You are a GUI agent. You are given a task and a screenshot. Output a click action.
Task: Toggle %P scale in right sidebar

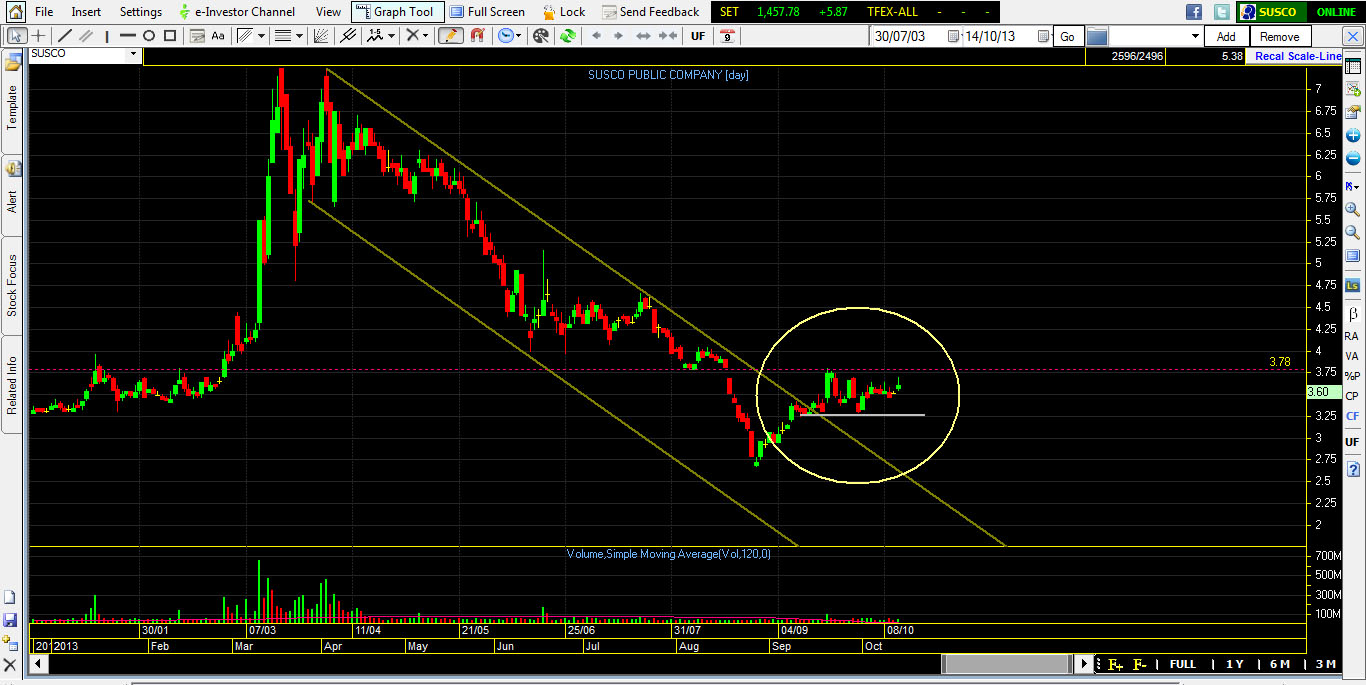pos(1352,376)
